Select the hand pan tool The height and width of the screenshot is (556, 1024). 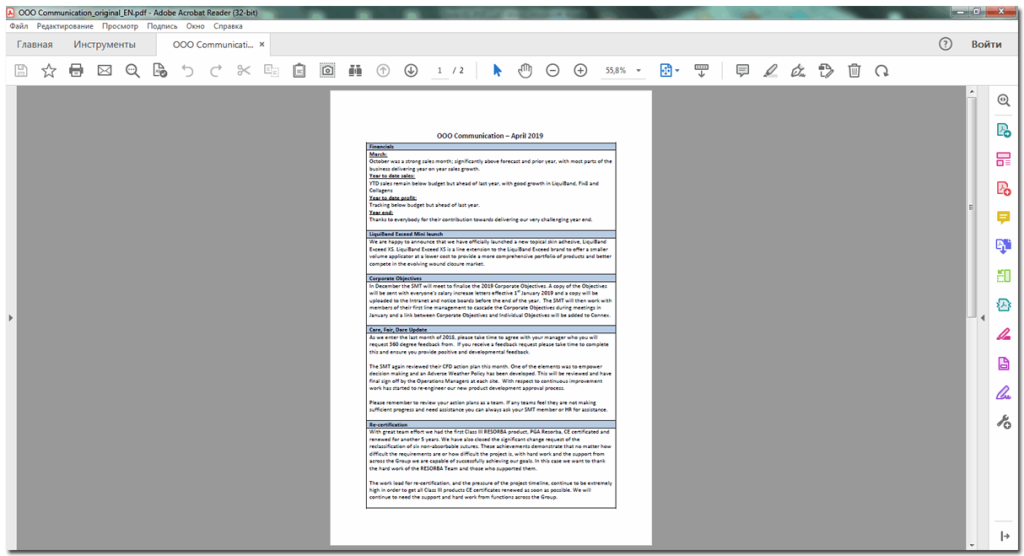click(x=525, y=71)
